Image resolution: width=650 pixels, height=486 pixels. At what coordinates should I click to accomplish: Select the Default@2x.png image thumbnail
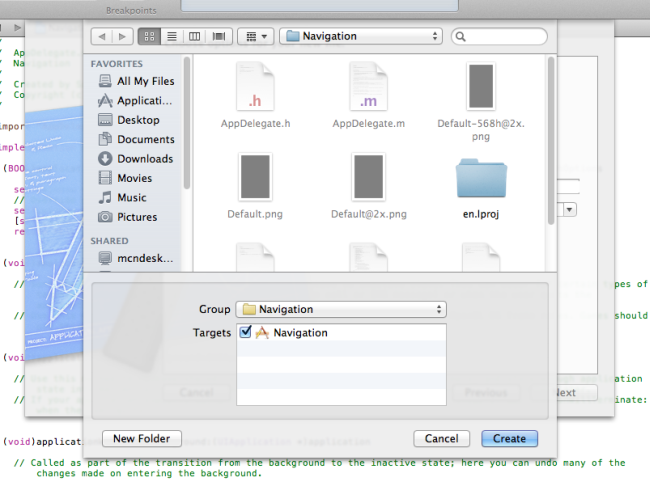click(x=369, y=177)
